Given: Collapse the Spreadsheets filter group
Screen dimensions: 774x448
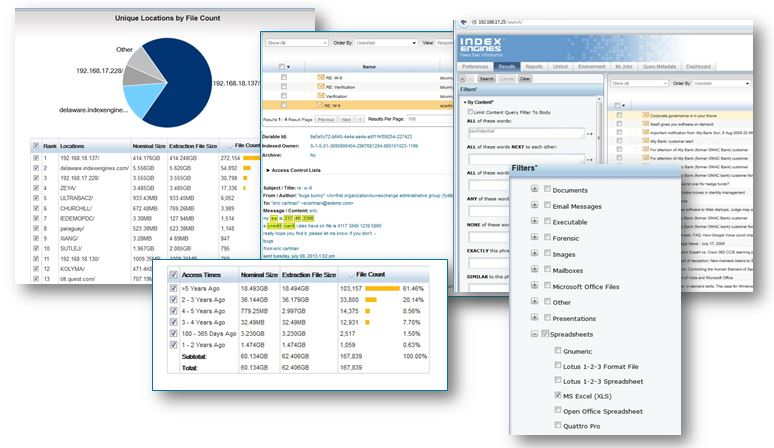Looking at the screenshot, I should 534,334.
